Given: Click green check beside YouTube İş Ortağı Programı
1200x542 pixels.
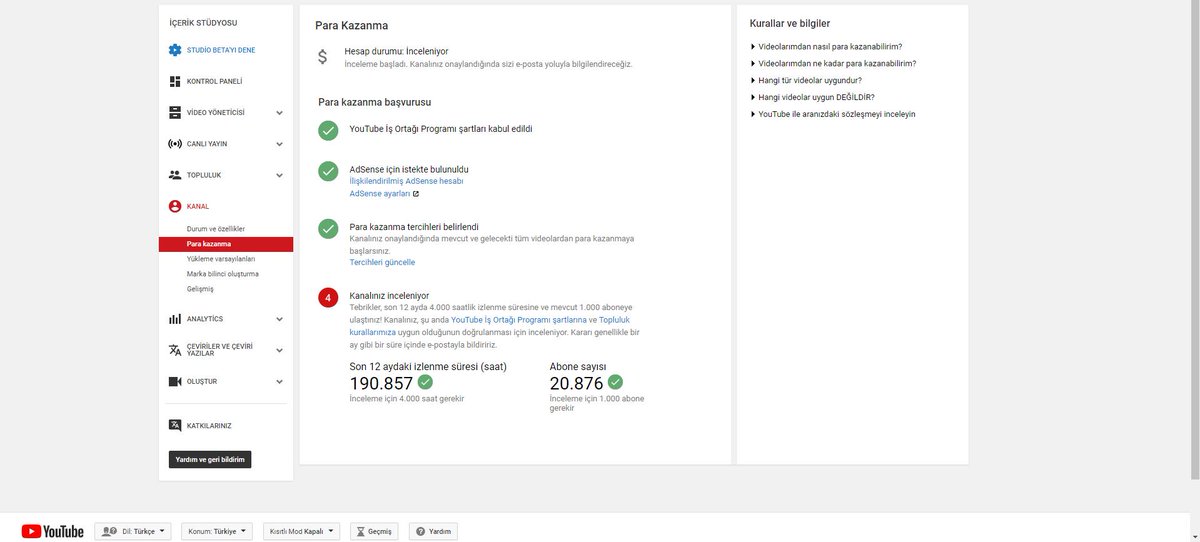Looking at the screenshot, I should click(328, 130).
